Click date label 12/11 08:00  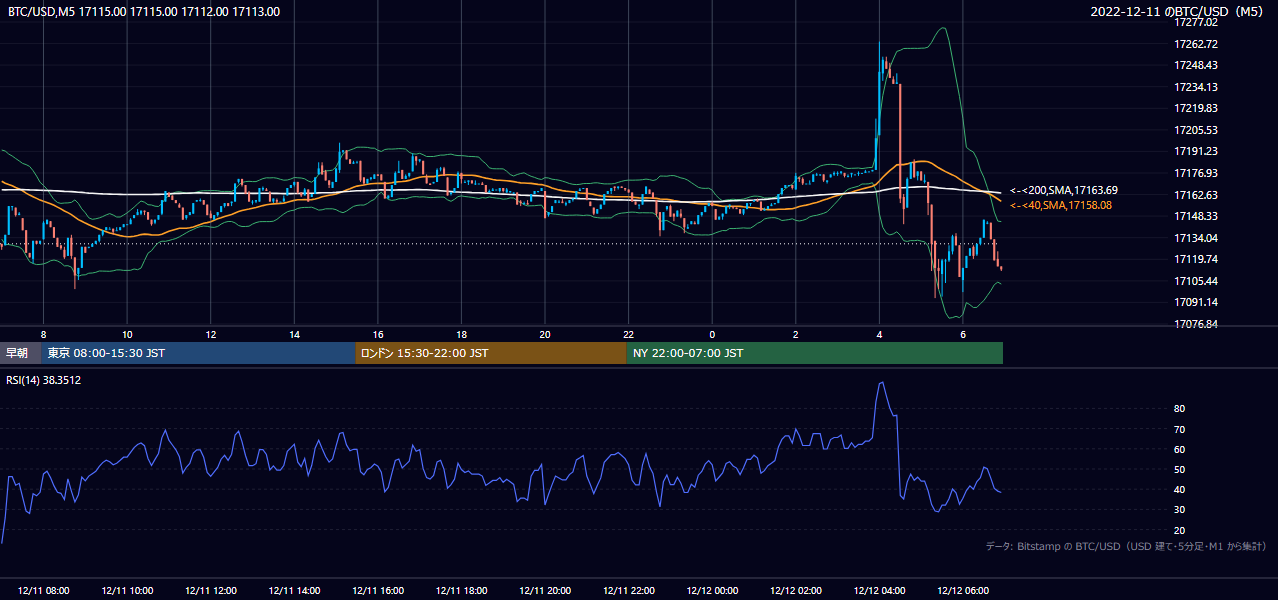pyautogui.click(x=43, y=590)
